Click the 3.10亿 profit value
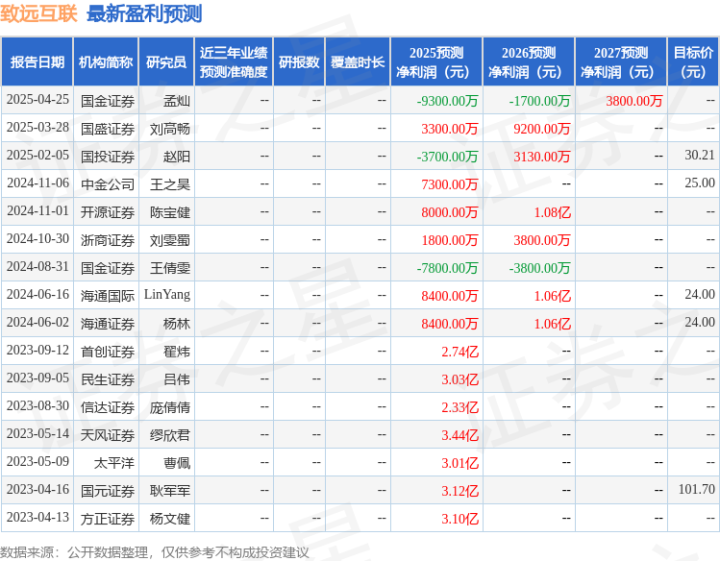The image size is (720, 561). pos(460,519)
